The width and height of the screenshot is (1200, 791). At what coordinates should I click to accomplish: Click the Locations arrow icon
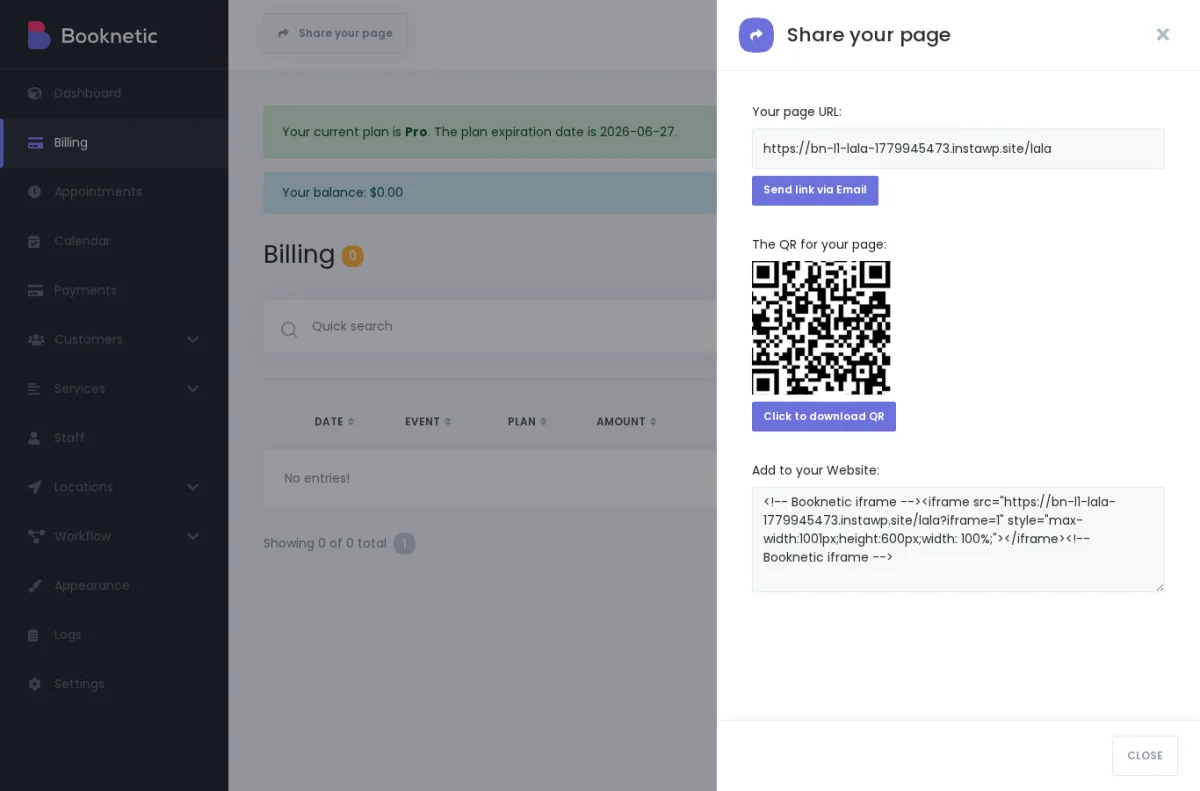tap(35, 487)
